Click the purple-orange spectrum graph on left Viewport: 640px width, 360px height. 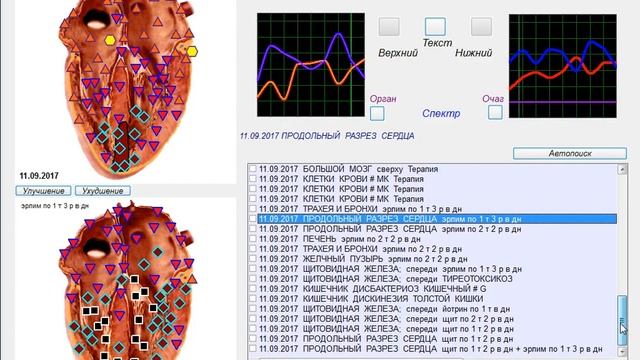tap(311, 65)
